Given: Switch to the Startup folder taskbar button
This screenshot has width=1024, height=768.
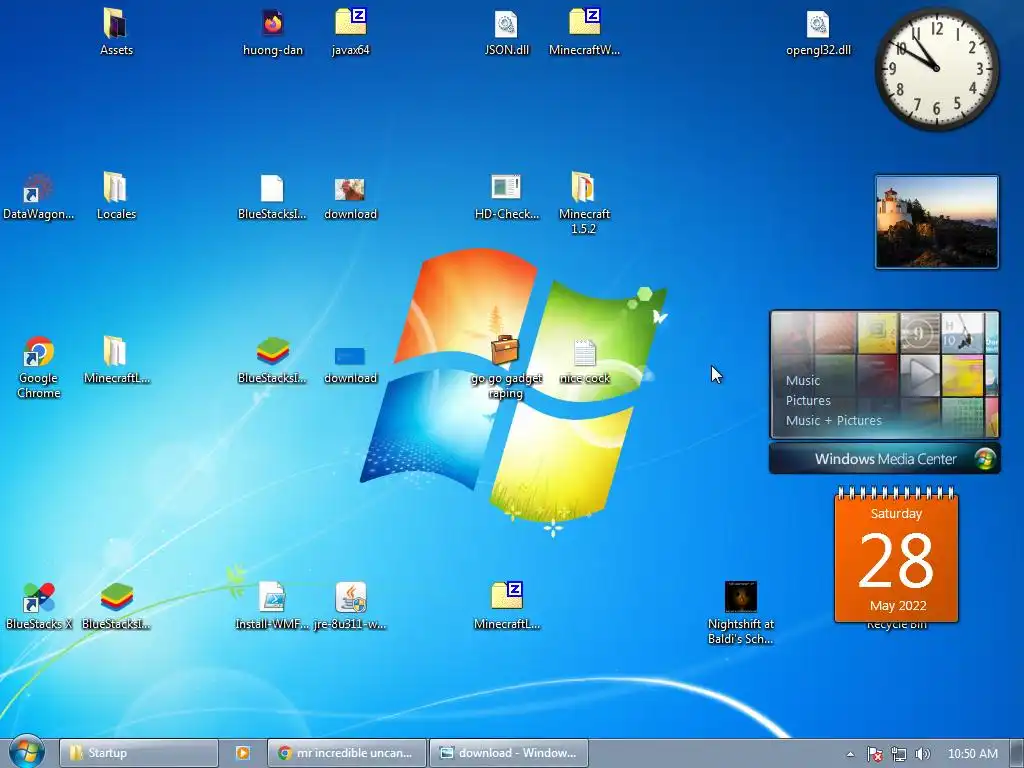Looking at the screenshot, I should (x=138, y=753).
